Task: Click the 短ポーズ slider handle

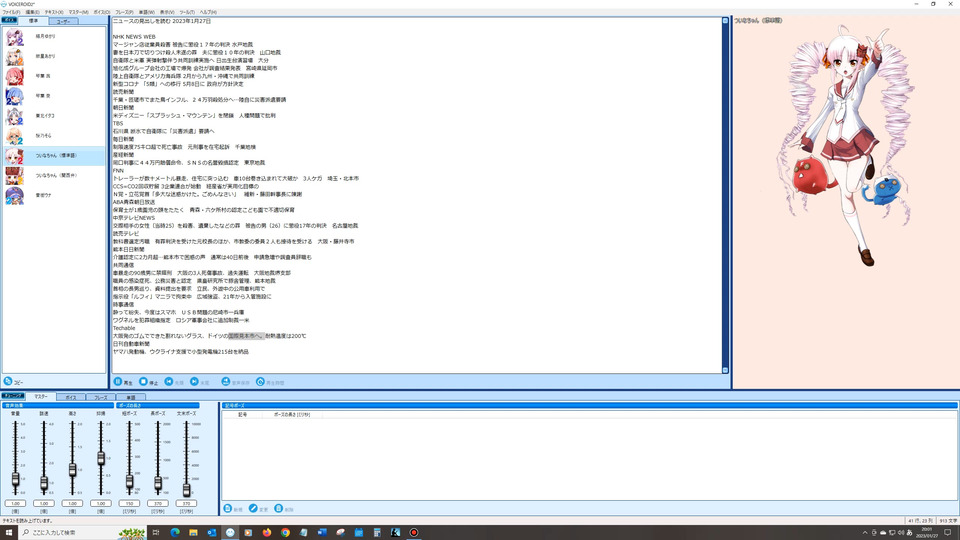Action: (129, 482)
